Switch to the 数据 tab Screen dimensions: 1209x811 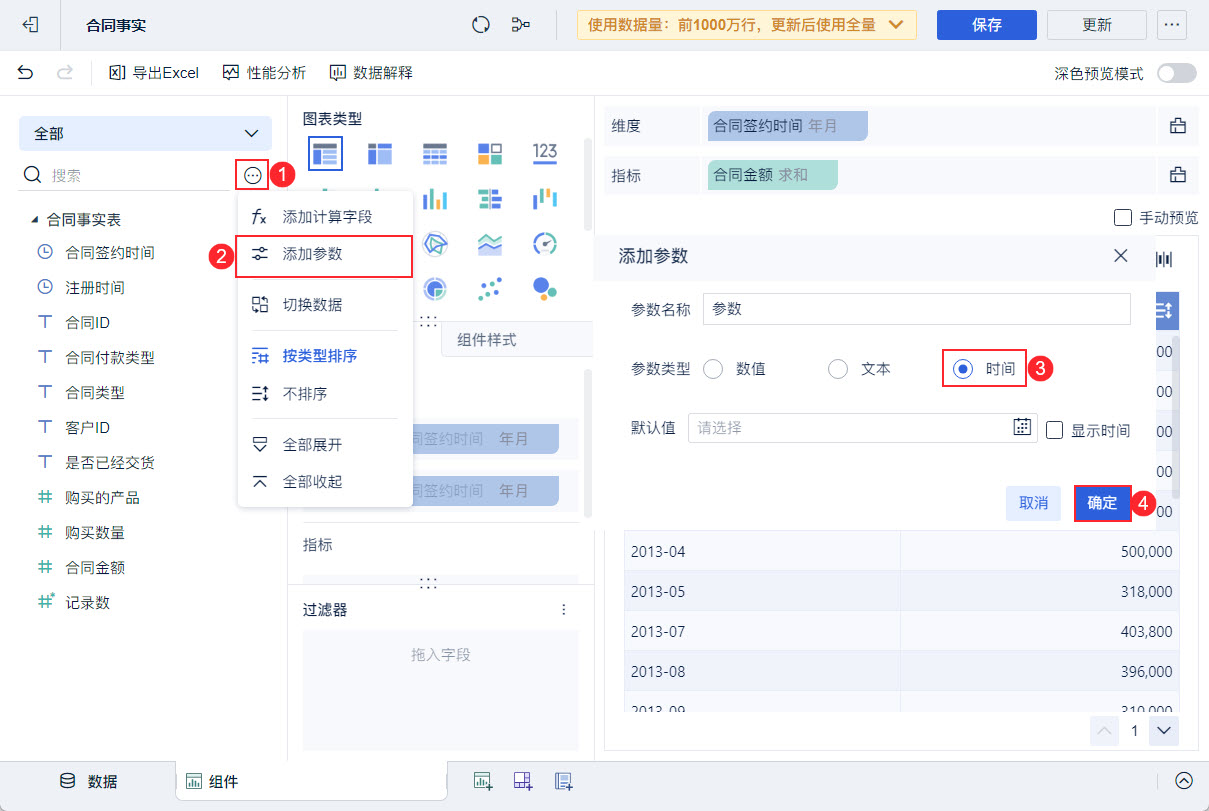point(88,782)
